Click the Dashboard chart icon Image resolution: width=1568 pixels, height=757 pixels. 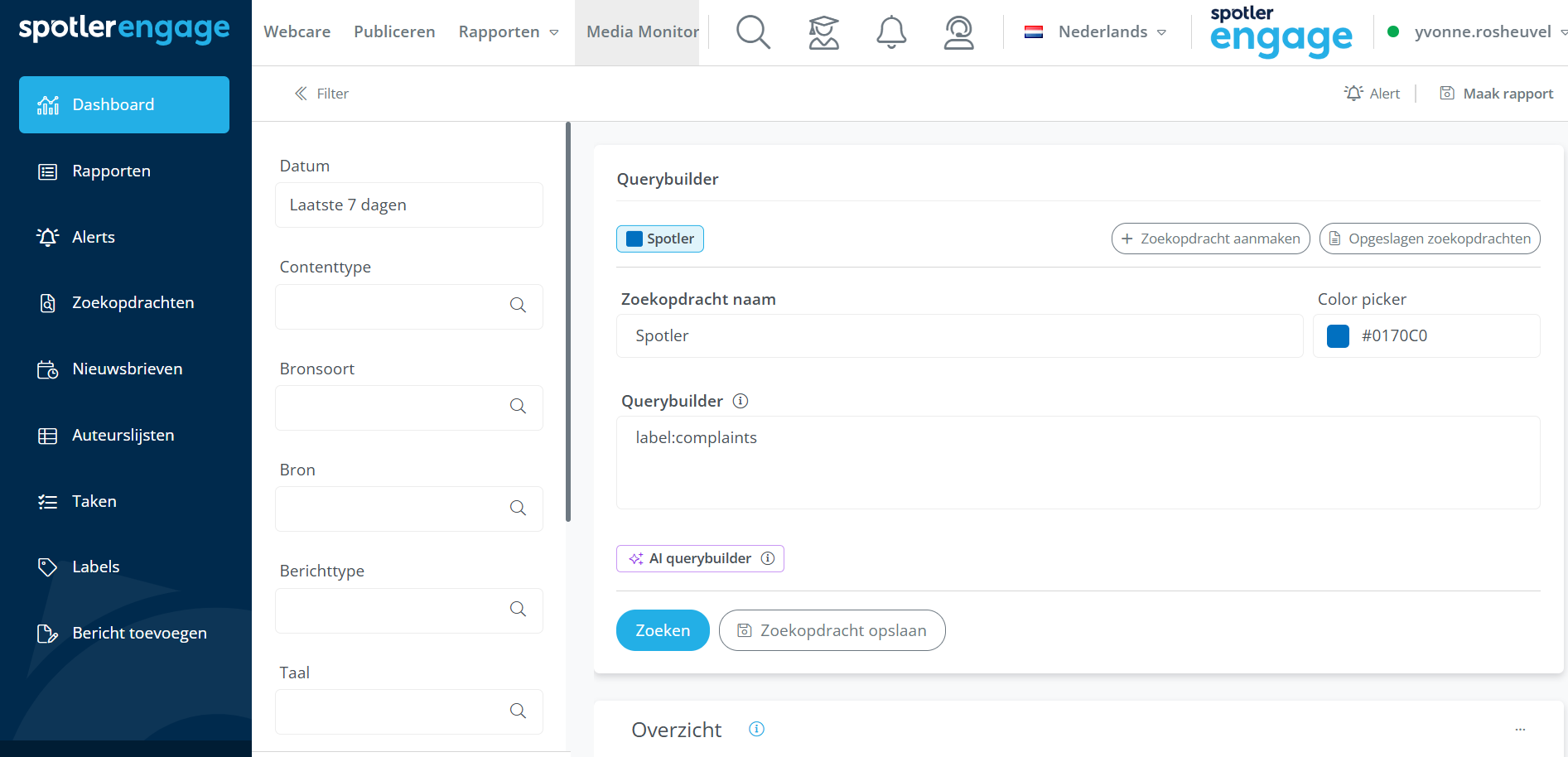pyautogui.click(x=48, y=105)
